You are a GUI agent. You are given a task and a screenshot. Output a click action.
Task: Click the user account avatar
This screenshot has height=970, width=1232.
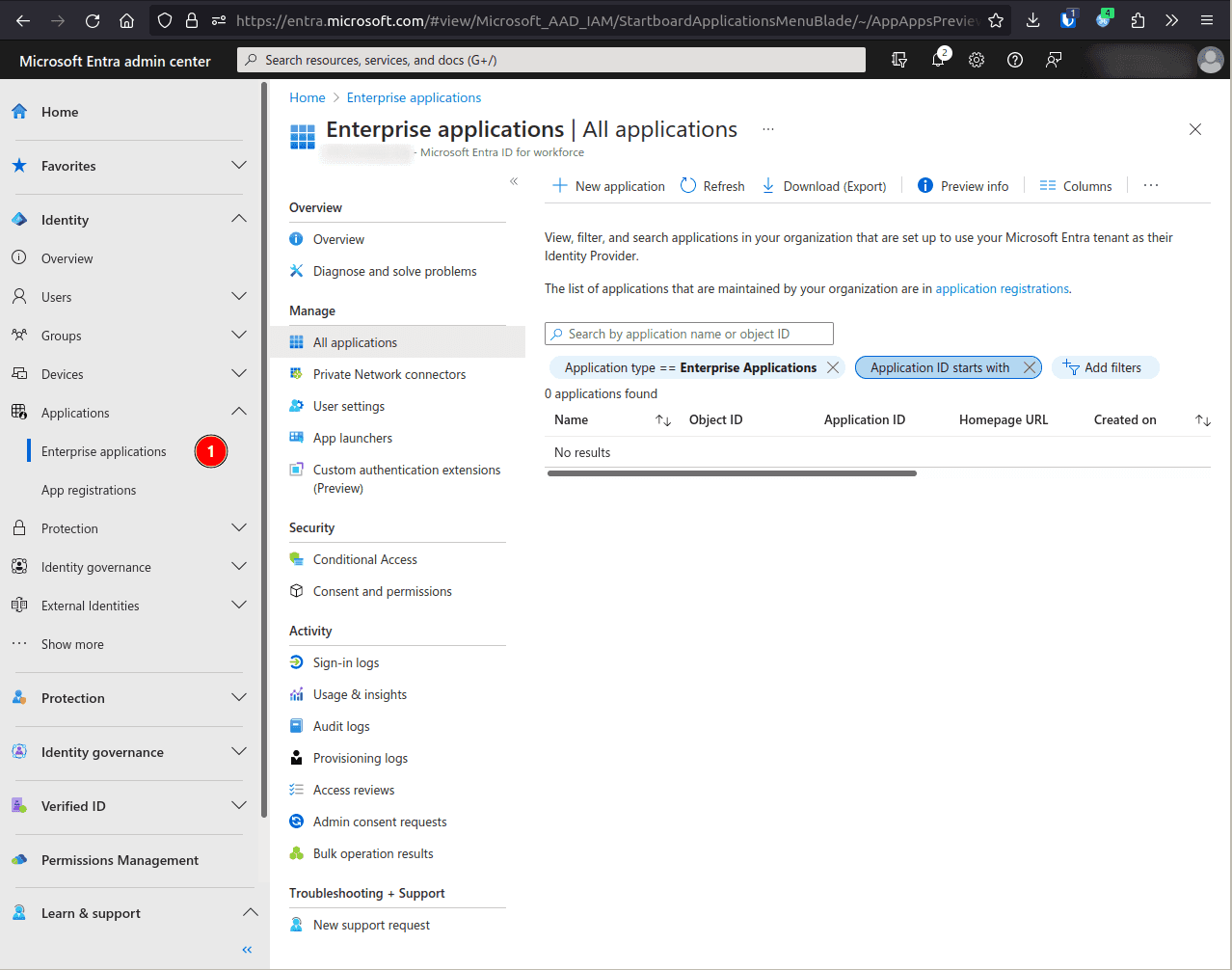click(x=1210, y=60)
